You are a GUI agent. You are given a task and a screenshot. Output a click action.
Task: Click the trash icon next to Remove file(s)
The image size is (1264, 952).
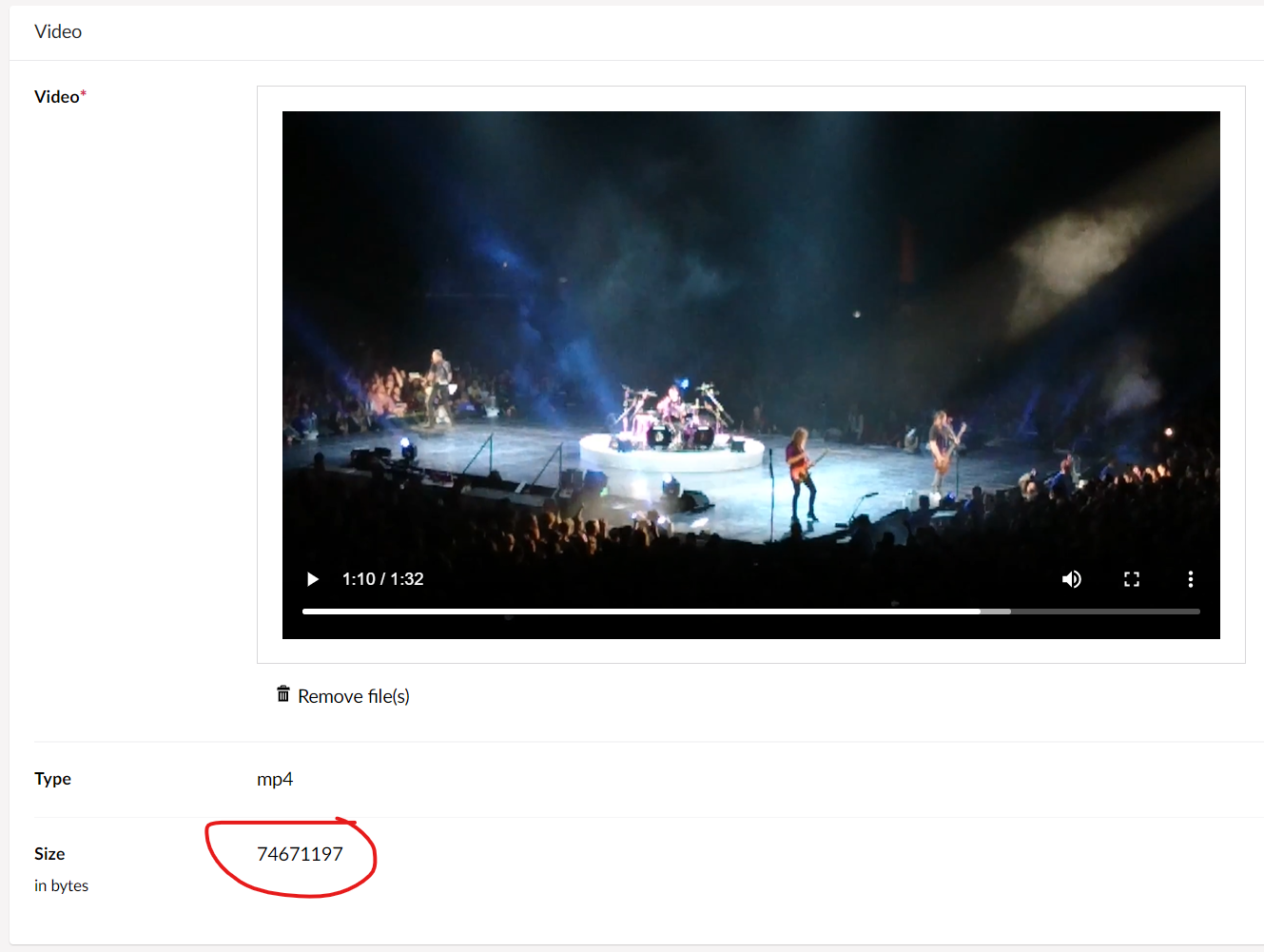tap(282, 693)
